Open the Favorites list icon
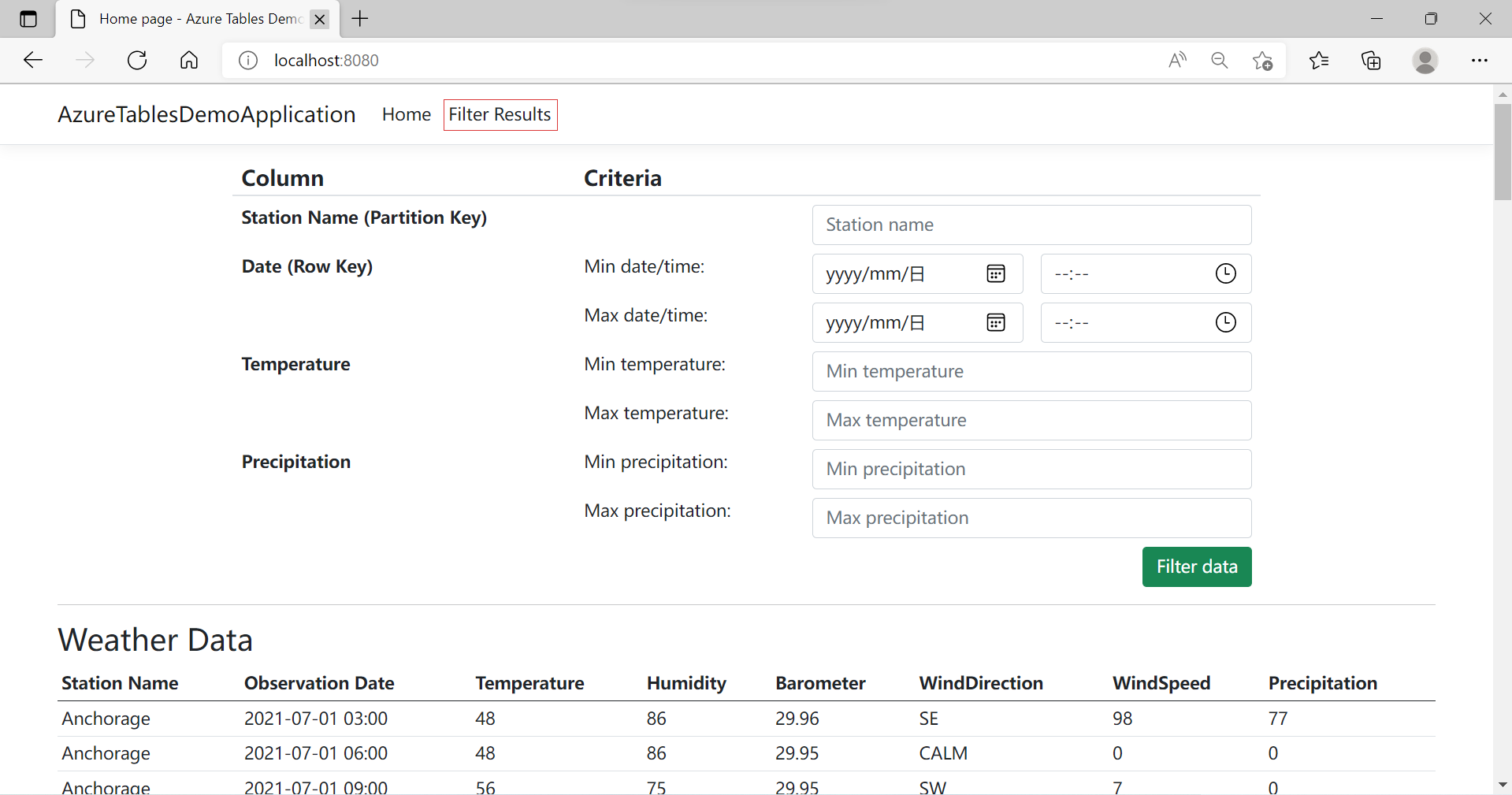This screenshot has width=1512, height=795. [x=1319, y=61]
